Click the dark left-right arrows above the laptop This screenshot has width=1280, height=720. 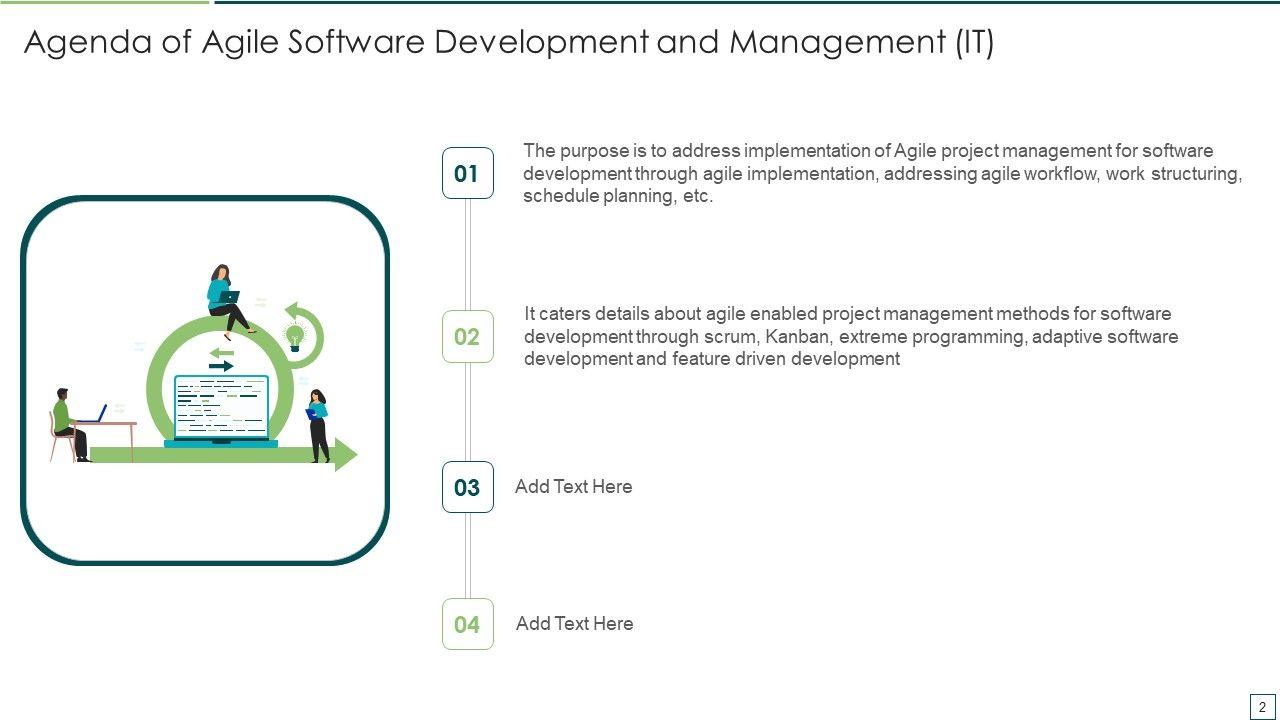tap(221, 359)
